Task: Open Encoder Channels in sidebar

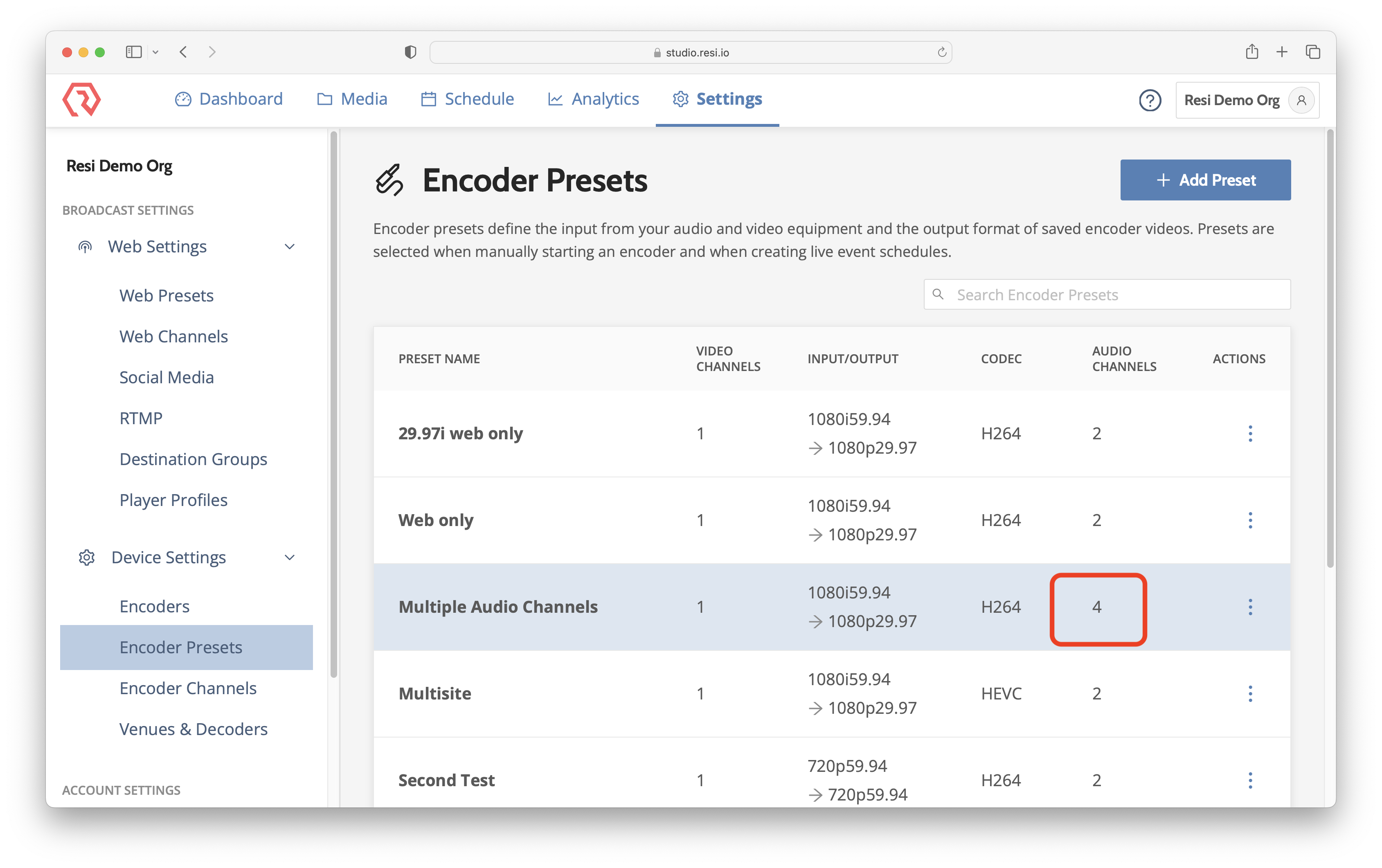Action: pos(188,688)
